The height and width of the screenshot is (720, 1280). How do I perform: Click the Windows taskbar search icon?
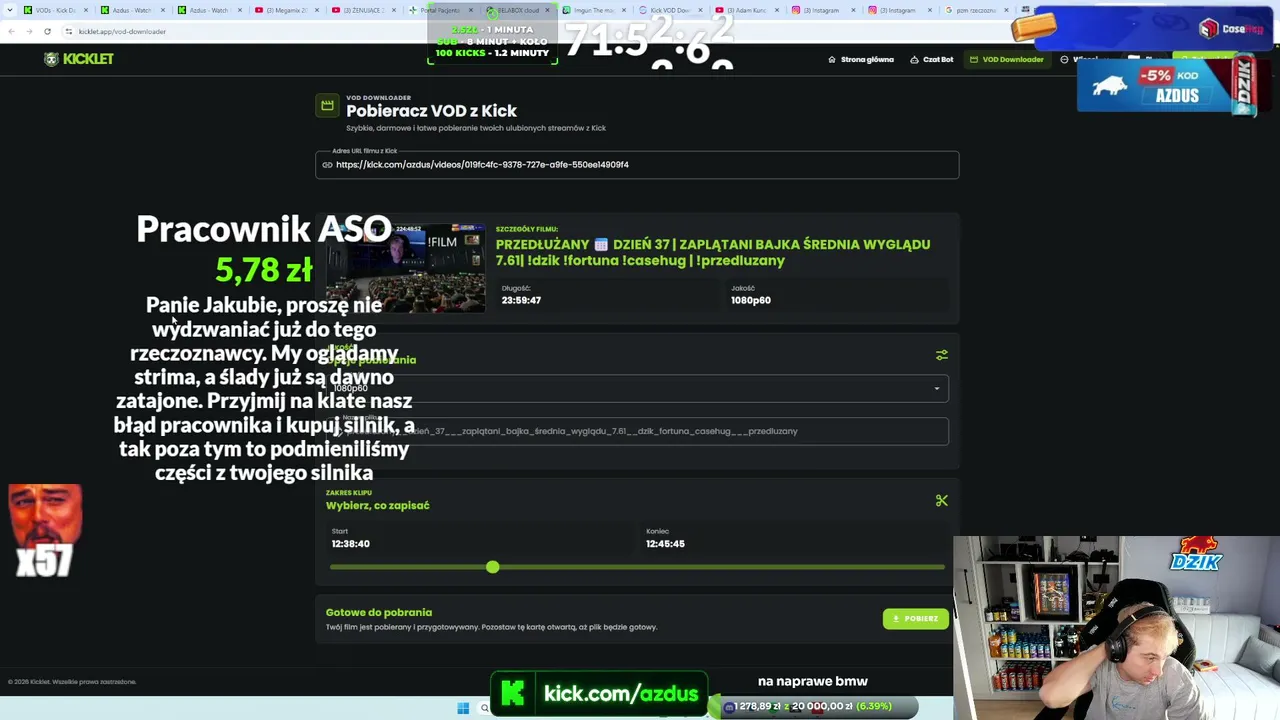click(485, 708)
